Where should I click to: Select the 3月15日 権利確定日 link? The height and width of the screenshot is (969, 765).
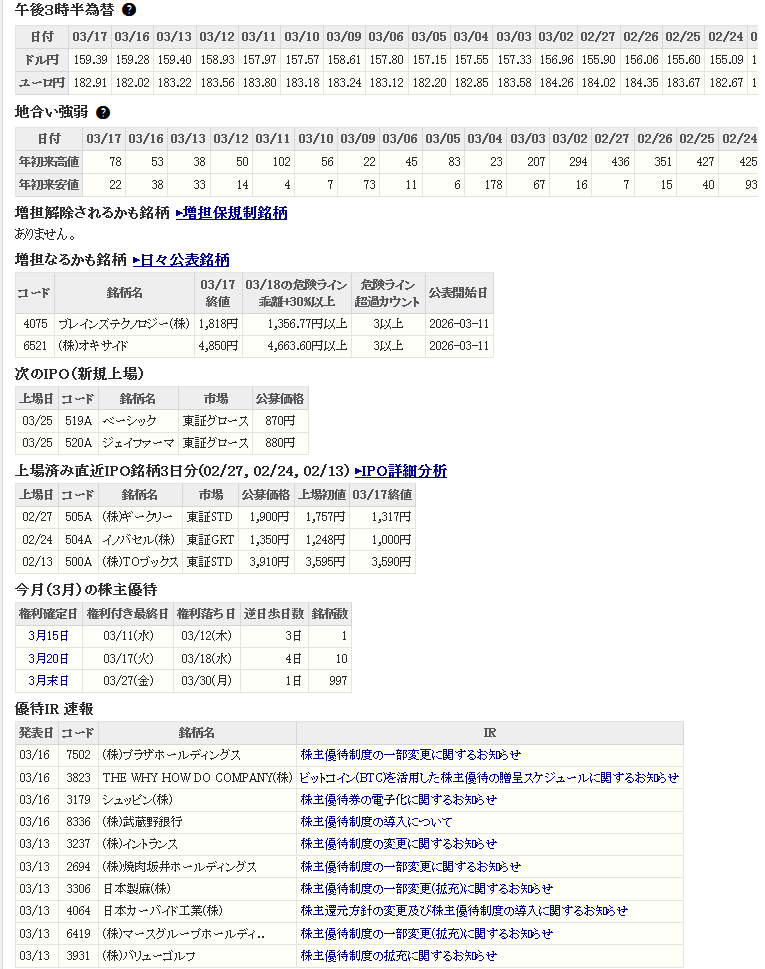49,636
